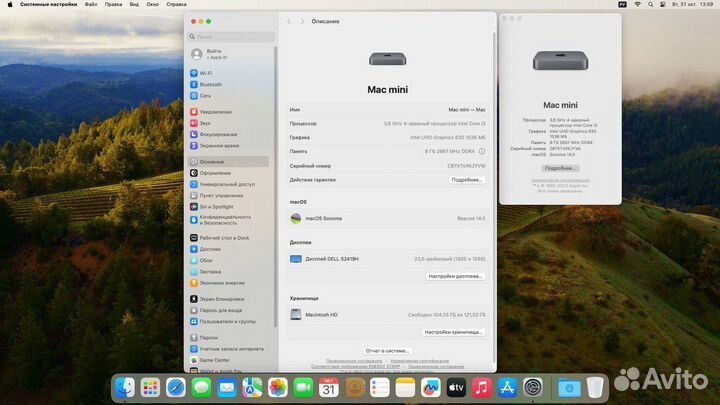720x405 pixels.
Task: Open Учетные записи интернета settings
Action: [228, 349]
